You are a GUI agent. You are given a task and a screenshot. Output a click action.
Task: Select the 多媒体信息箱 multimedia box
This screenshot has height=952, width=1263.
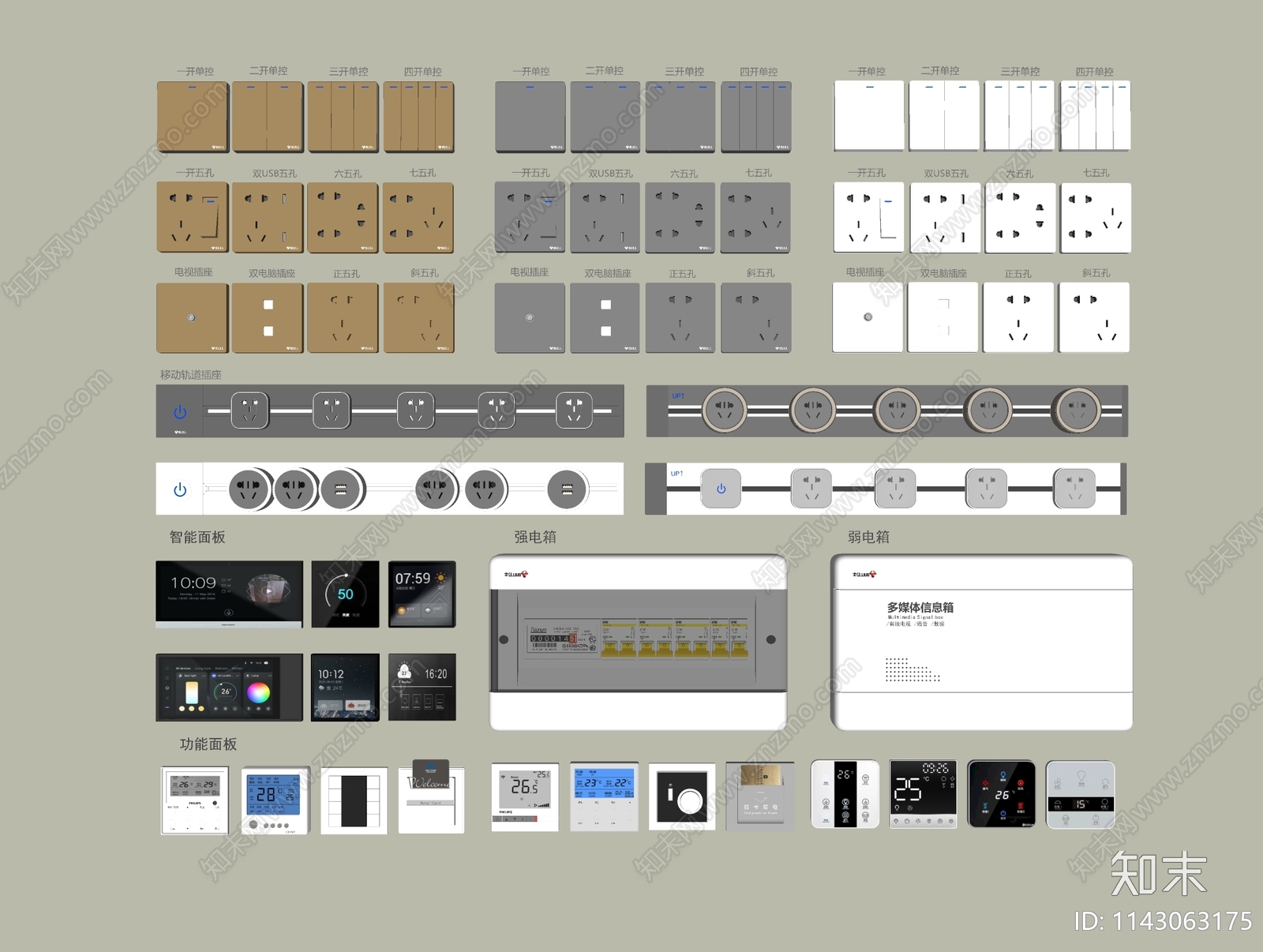982,643
